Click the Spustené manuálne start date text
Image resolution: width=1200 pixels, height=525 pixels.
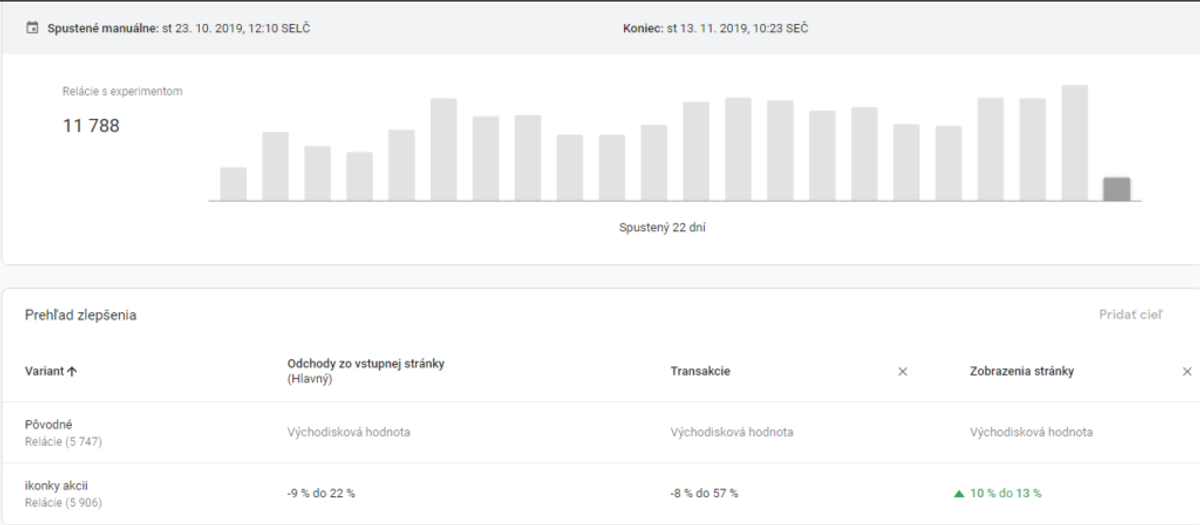point(179,28)
